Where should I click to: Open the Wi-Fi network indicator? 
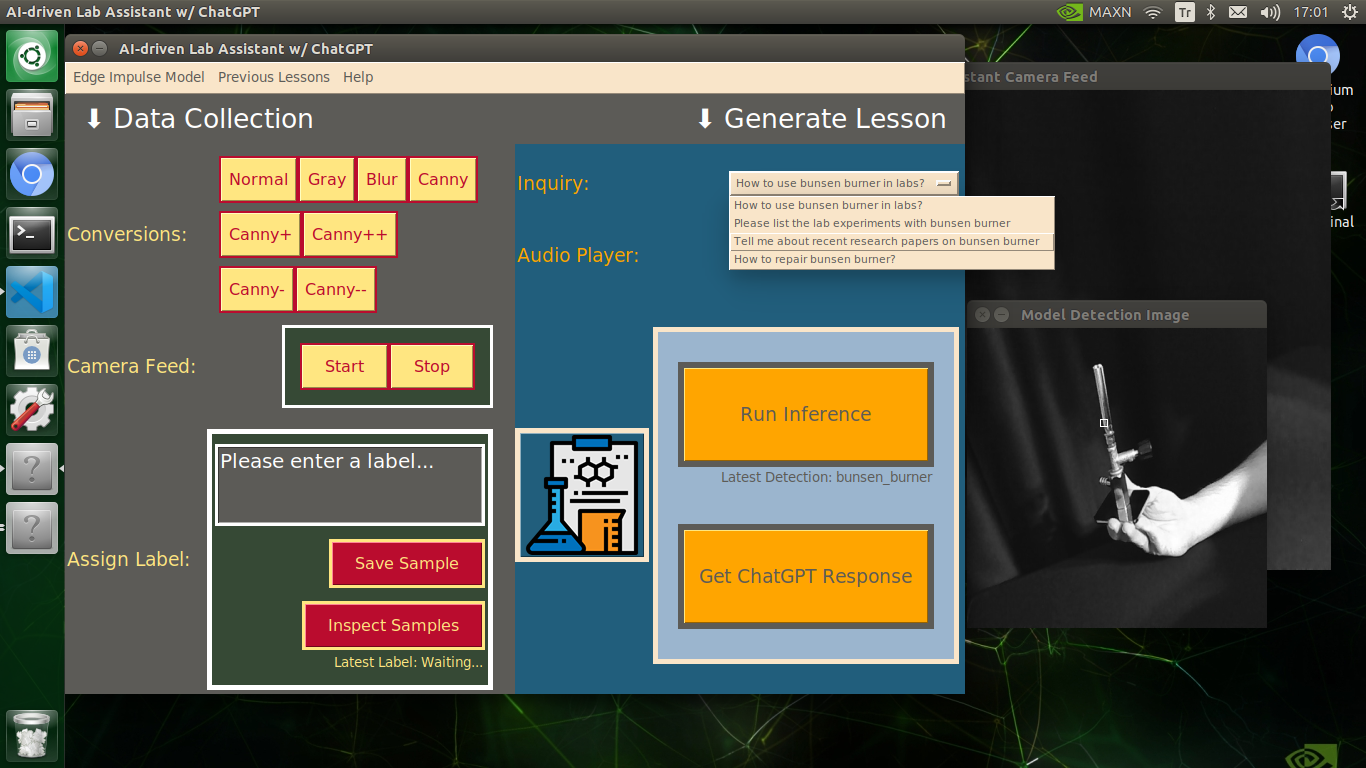tap(1153, 12)
